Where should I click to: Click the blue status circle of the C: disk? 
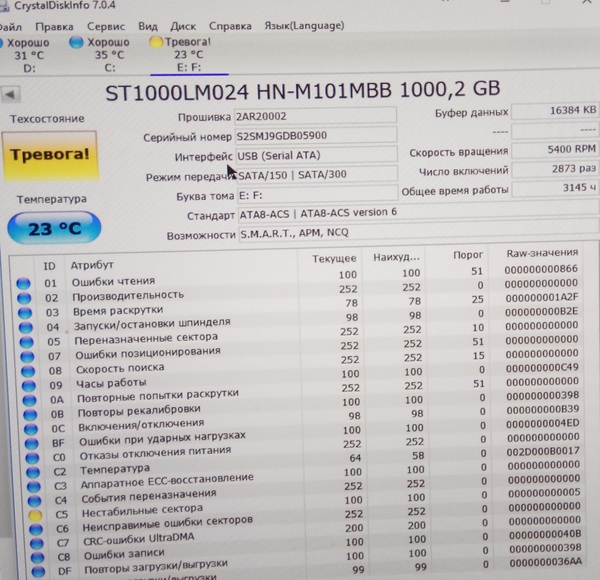tap(77, 43)
